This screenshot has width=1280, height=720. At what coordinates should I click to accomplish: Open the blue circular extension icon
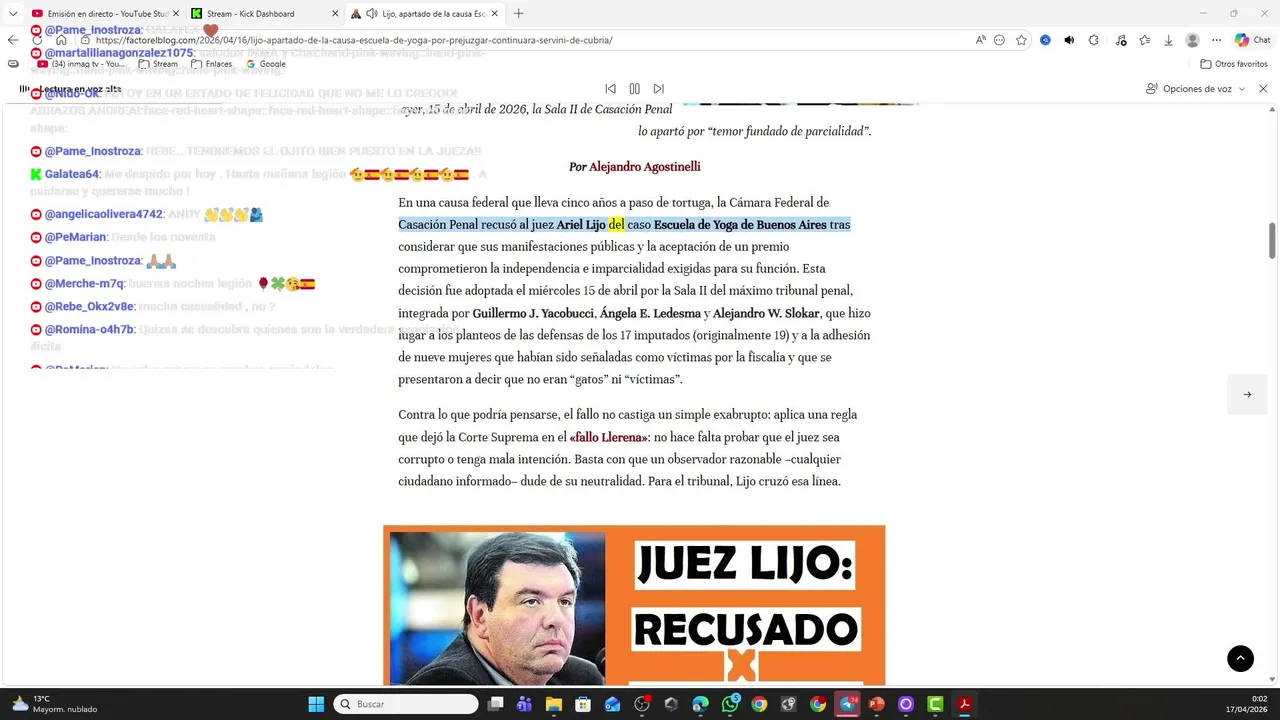point(1045,40)
